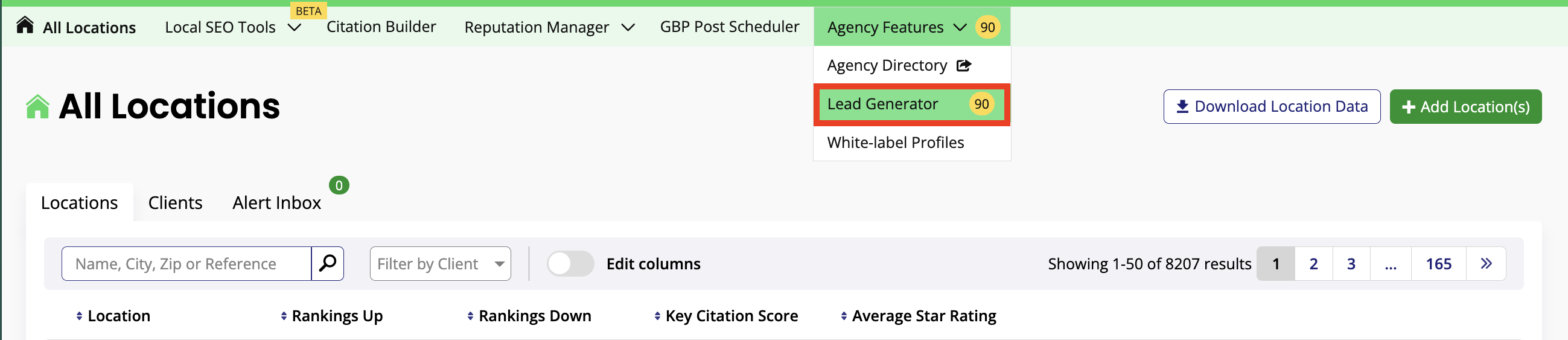The image size is (1568, 340).
Task: Sort by Key Citation Score column
Action: 726,316
